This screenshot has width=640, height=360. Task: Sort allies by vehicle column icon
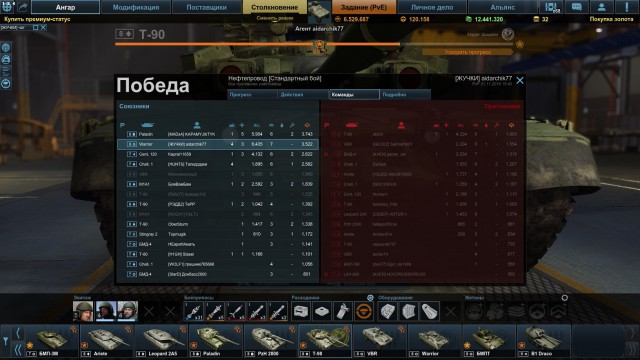pos(147,125)
